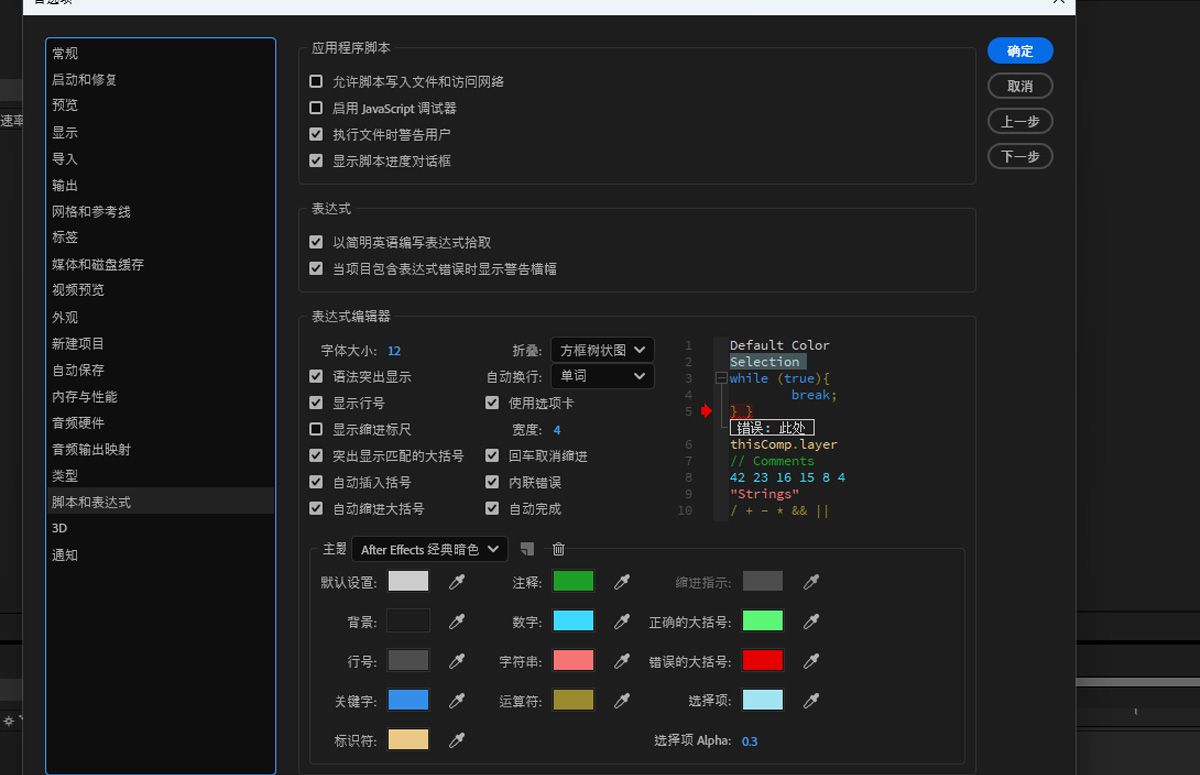The height and width of the screenshot is (775, 1200).
Task: 点击"确定"按钮保存设置
Action: pyautogui.click(x=1019, y=50)
